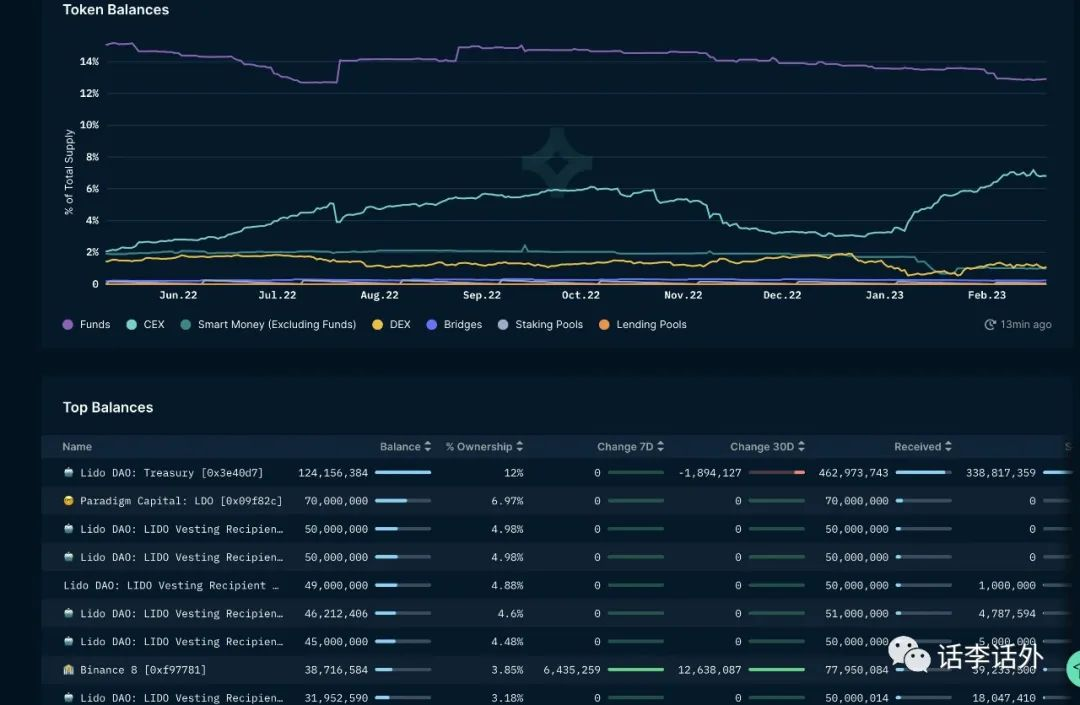Click the refresh icon beside 13min ago
Viewport: 1080px width, 705px height.
pyautogui.click(x=990, y=324)
